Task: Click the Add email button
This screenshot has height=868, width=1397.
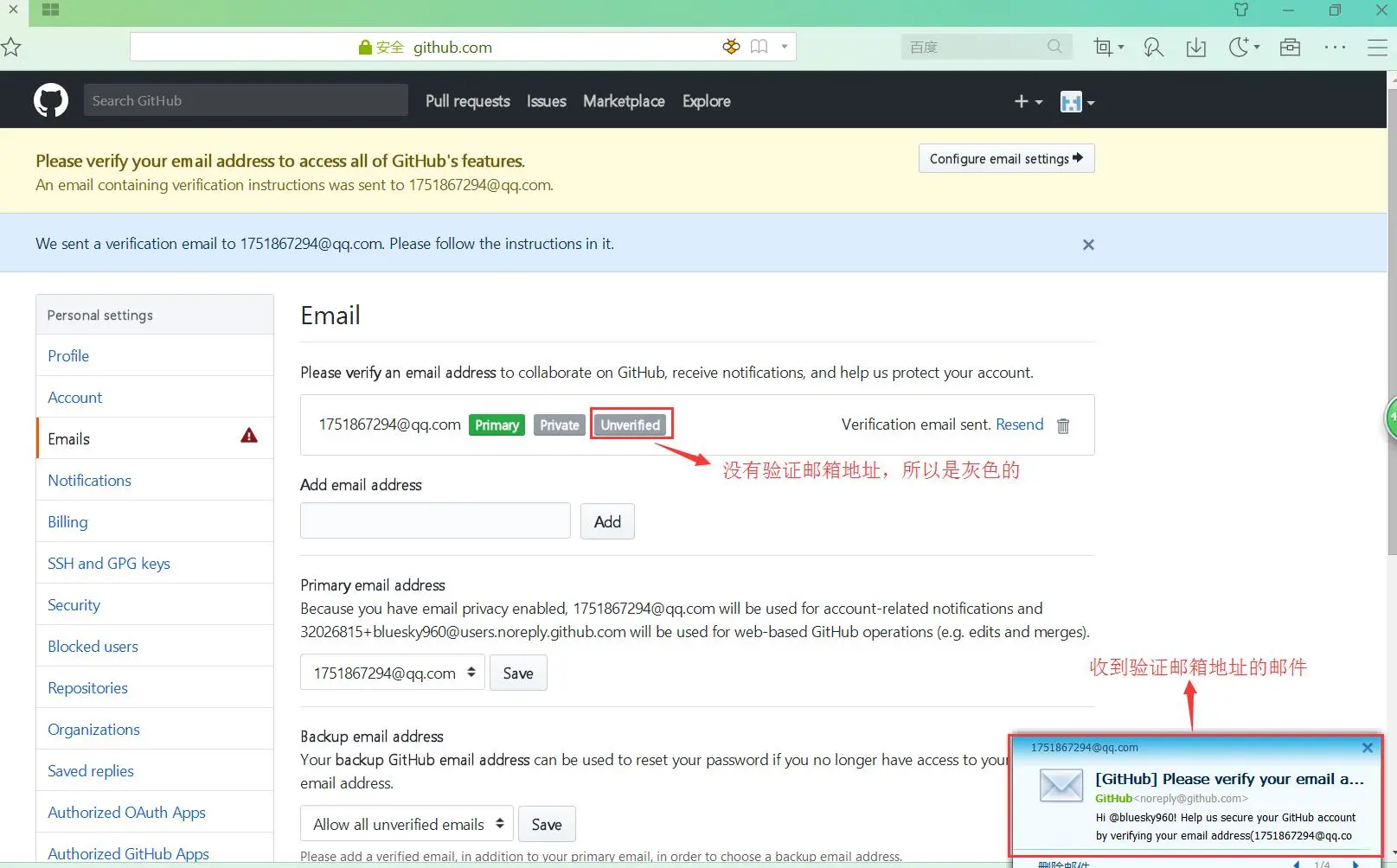Action: [x=607, y=521]
